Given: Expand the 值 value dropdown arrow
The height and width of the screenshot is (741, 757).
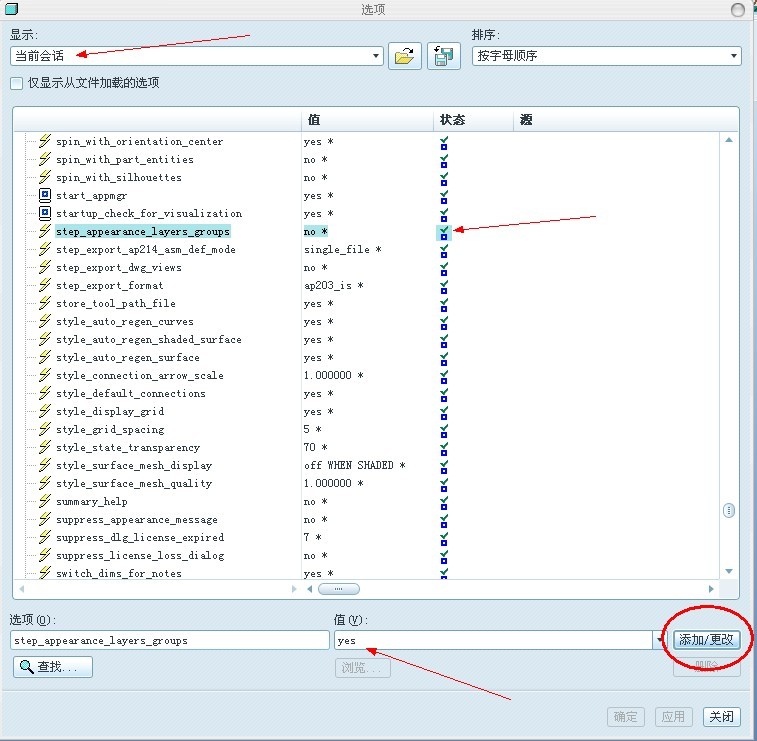Looking at the screenshot, I should pos(659,641).
